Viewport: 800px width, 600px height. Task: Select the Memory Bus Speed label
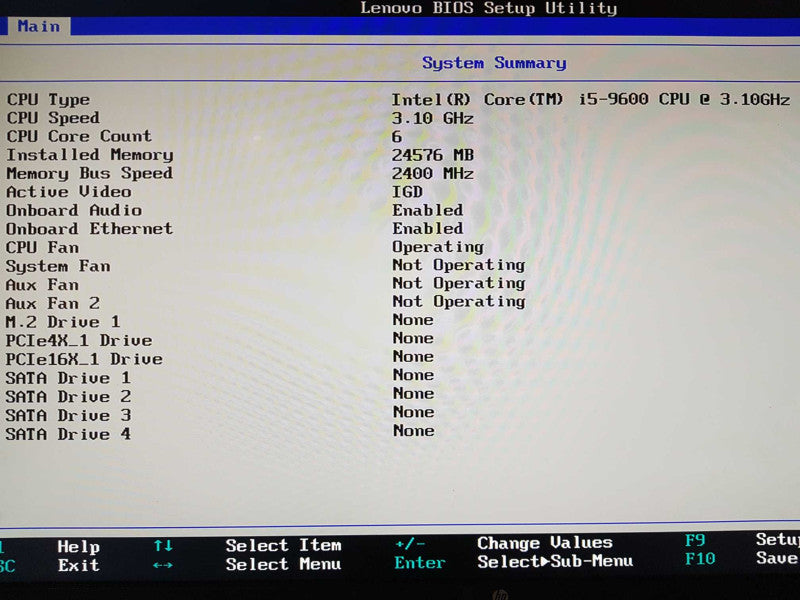[89, 173]
